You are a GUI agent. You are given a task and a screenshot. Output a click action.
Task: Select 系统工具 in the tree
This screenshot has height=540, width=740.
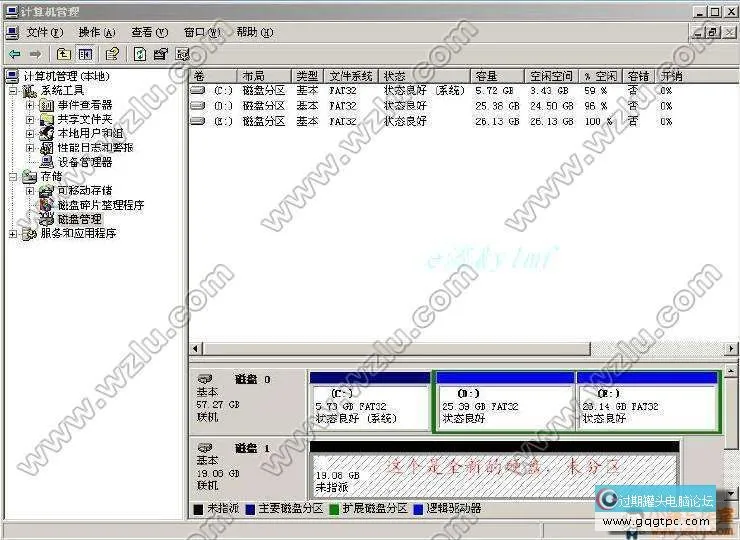[x=62, y=90]
